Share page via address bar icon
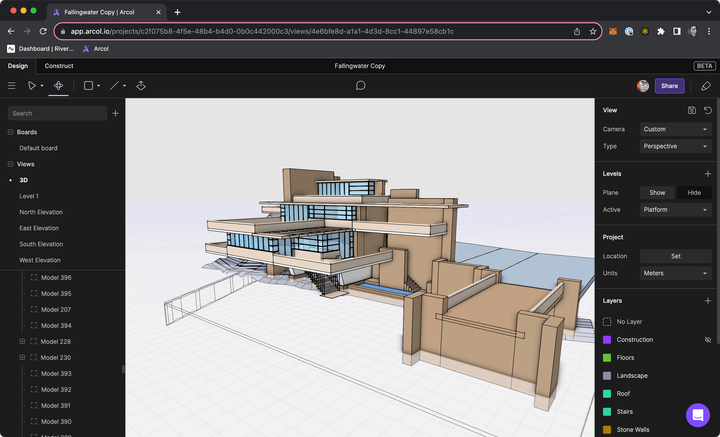The image size is (720, 437). 577,31
